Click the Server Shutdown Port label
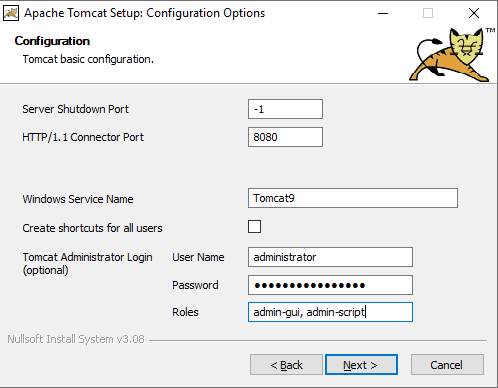 click(x=75, y=109)
